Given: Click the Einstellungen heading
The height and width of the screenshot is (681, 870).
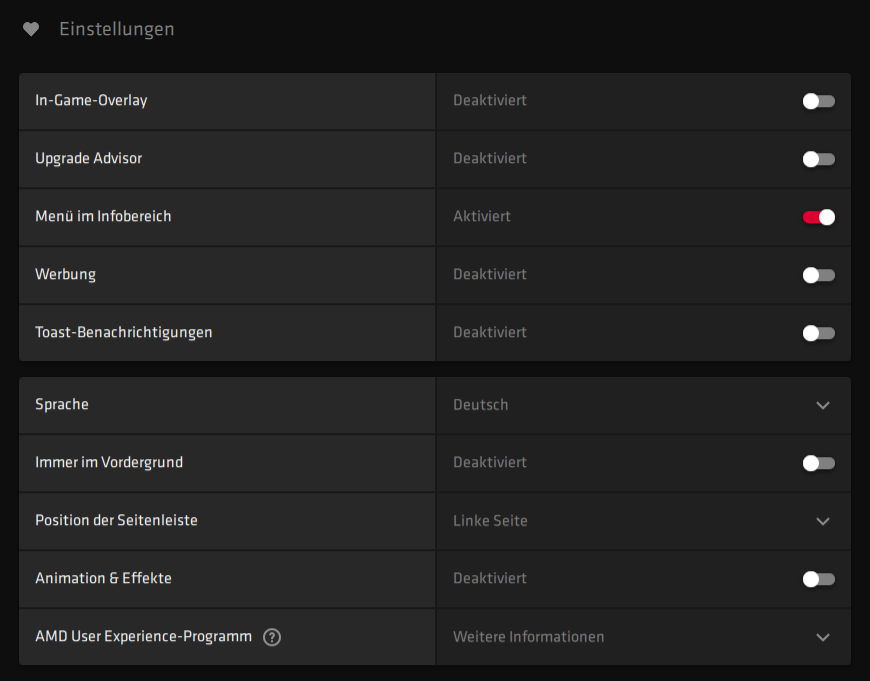Looking at the screenshot, I should click(x=116, y=29).
